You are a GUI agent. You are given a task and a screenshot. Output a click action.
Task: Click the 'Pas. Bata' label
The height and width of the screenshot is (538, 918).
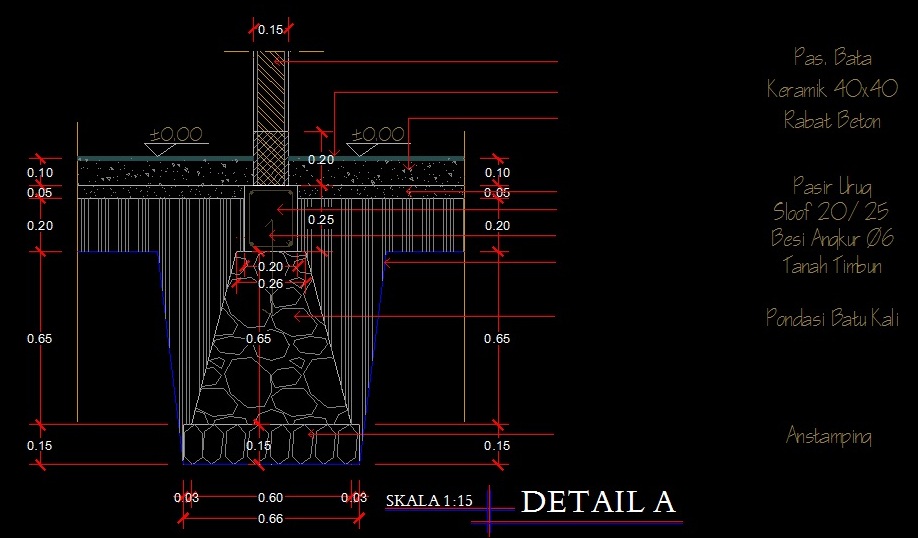coord(833,57)
